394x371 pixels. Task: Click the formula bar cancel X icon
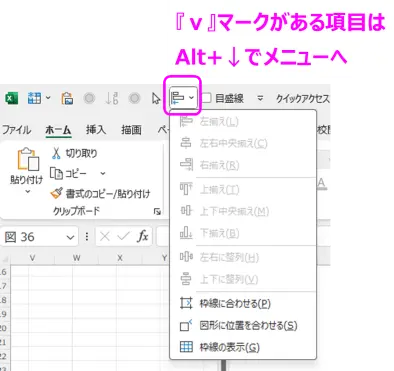pyautogui.click(x=105, y=237)
